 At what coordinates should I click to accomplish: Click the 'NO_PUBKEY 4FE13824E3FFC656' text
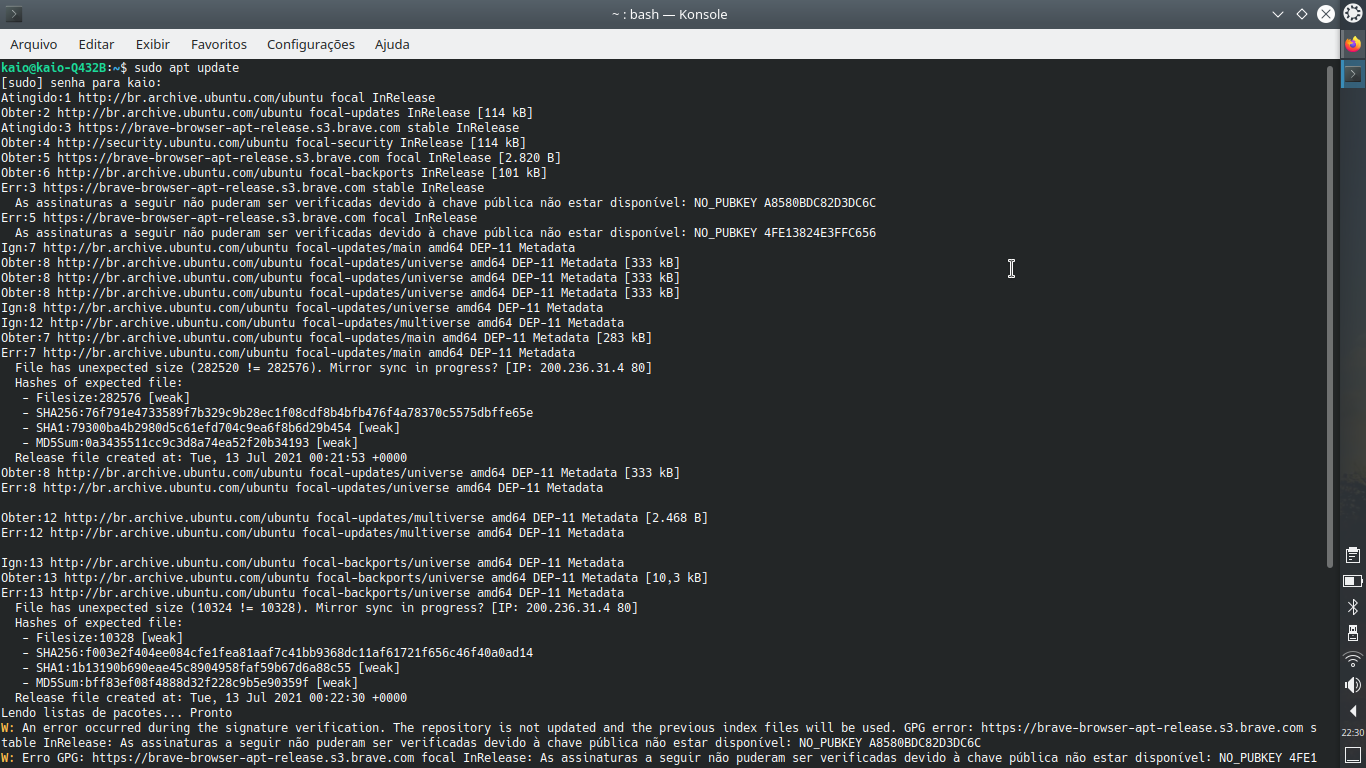785,233
